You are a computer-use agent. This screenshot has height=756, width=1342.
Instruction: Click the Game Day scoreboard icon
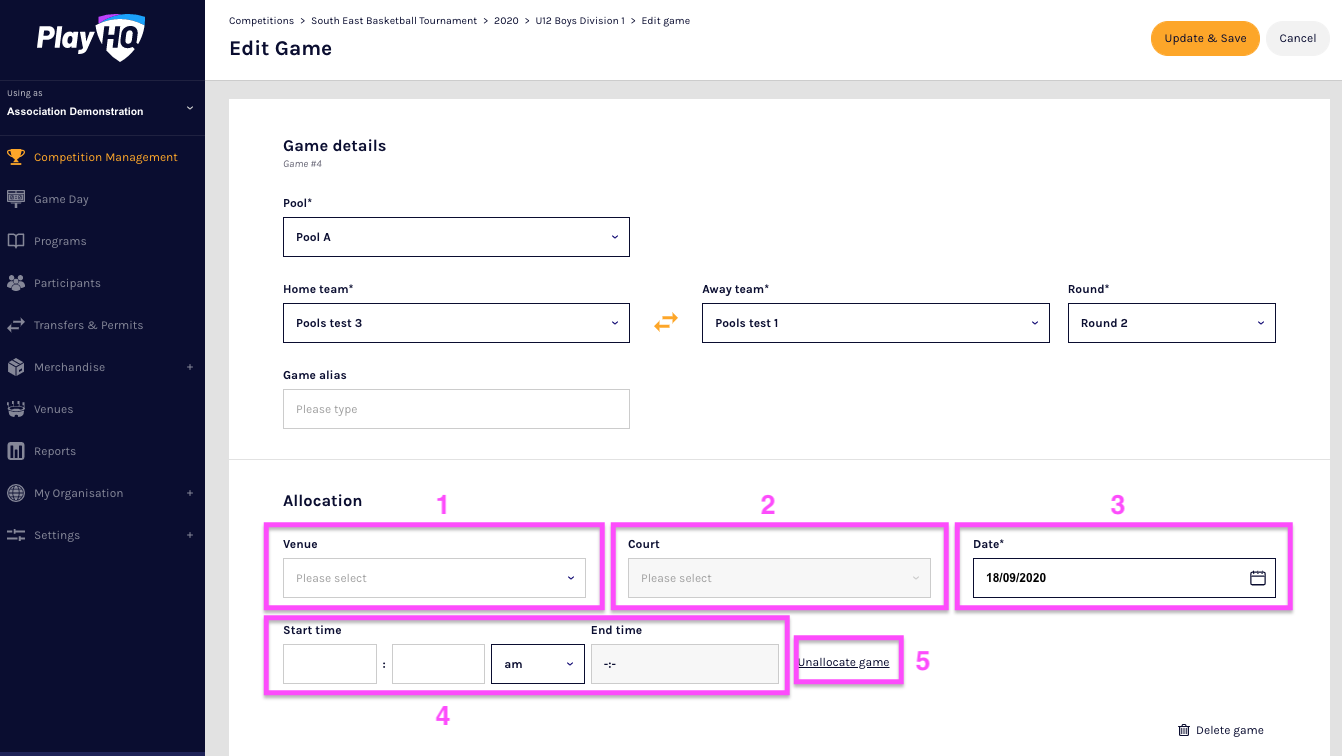pos(16,199)
